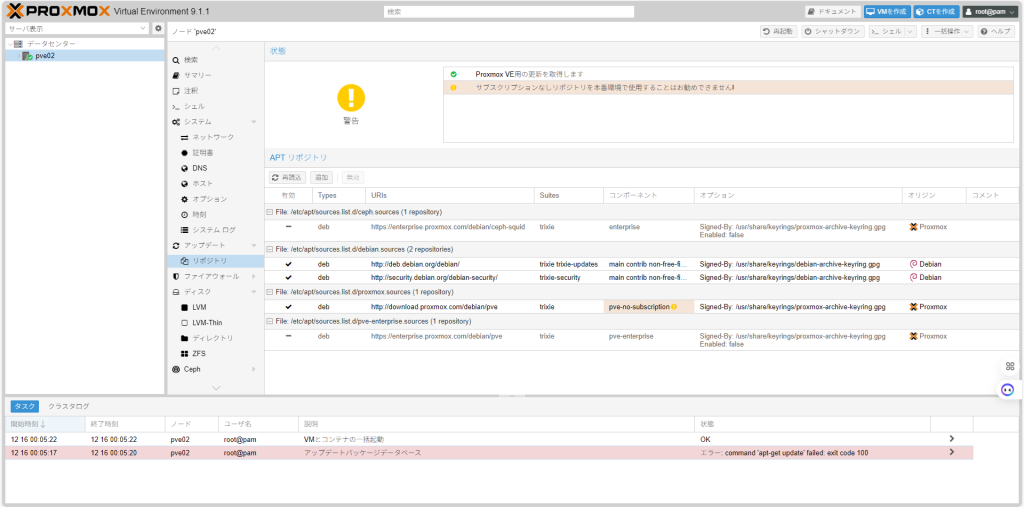This screenshot has width=1024, height=507.
Task: Open the ZFS disk page
Action: [199, 353]
